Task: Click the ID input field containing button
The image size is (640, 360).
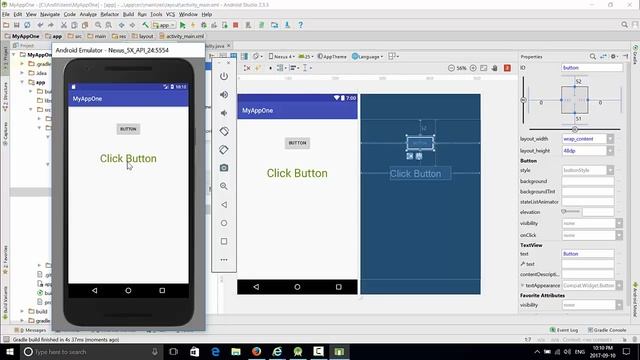Action: point(592,68)
